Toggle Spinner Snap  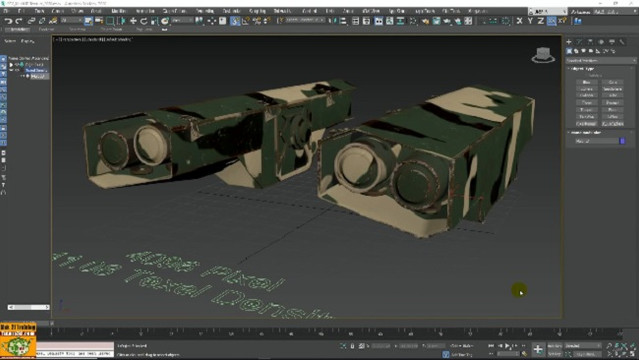tap(267, 21)
